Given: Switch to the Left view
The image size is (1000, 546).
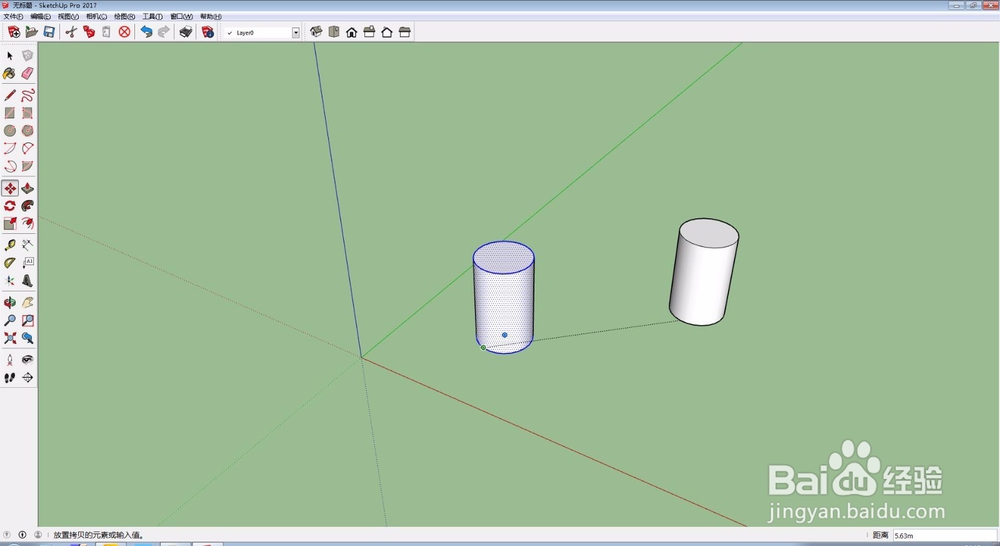Looking at the screenshot, I should pyautogui.click(x=404, y=32).
